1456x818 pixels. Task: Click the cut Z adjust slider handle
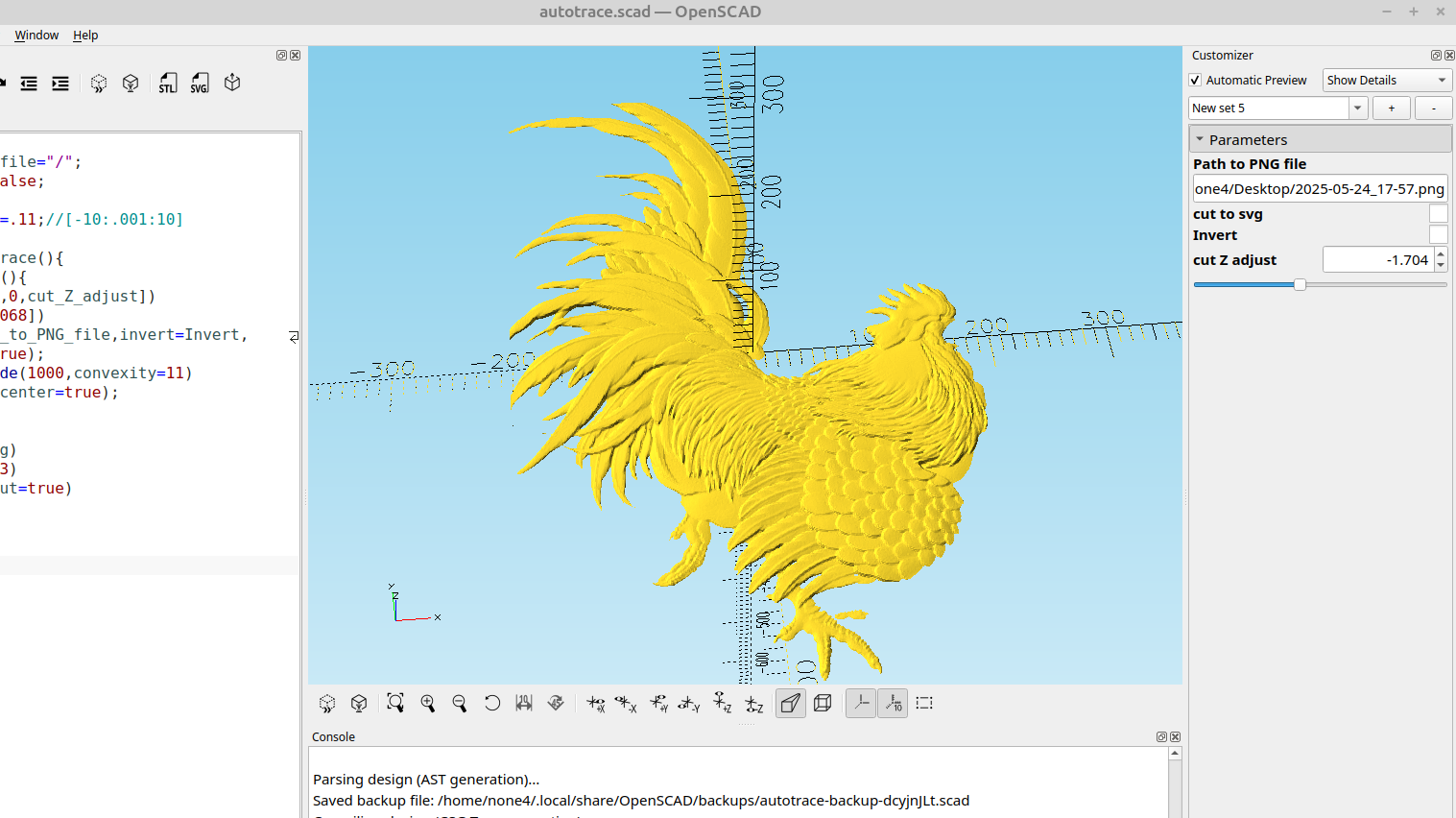(x=1300, y=284)
